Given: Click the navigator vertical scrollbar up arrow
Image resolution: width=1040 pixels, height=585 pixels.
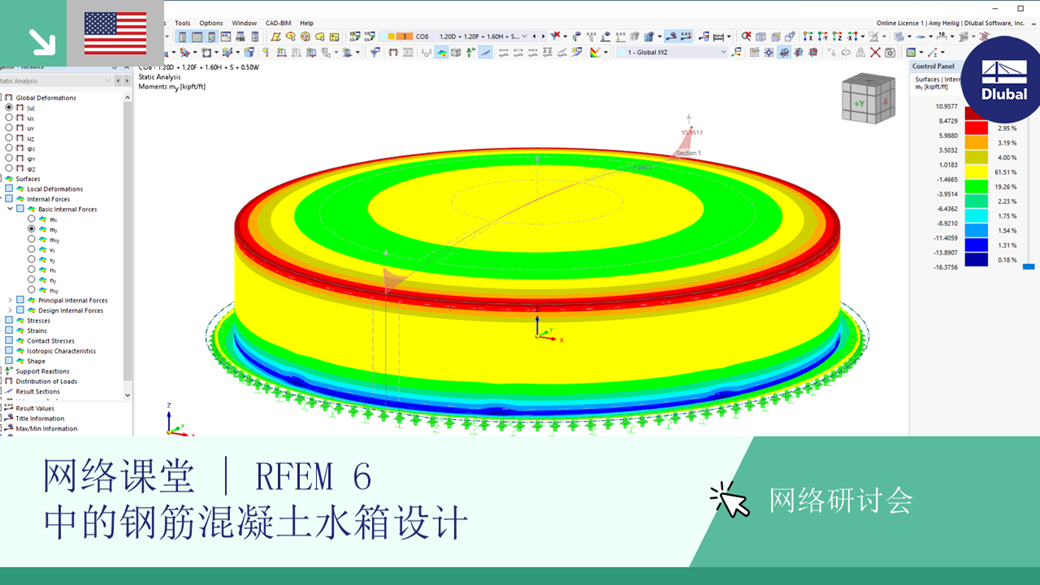Looking at the screenshot, I should click(x=127, y=98).
